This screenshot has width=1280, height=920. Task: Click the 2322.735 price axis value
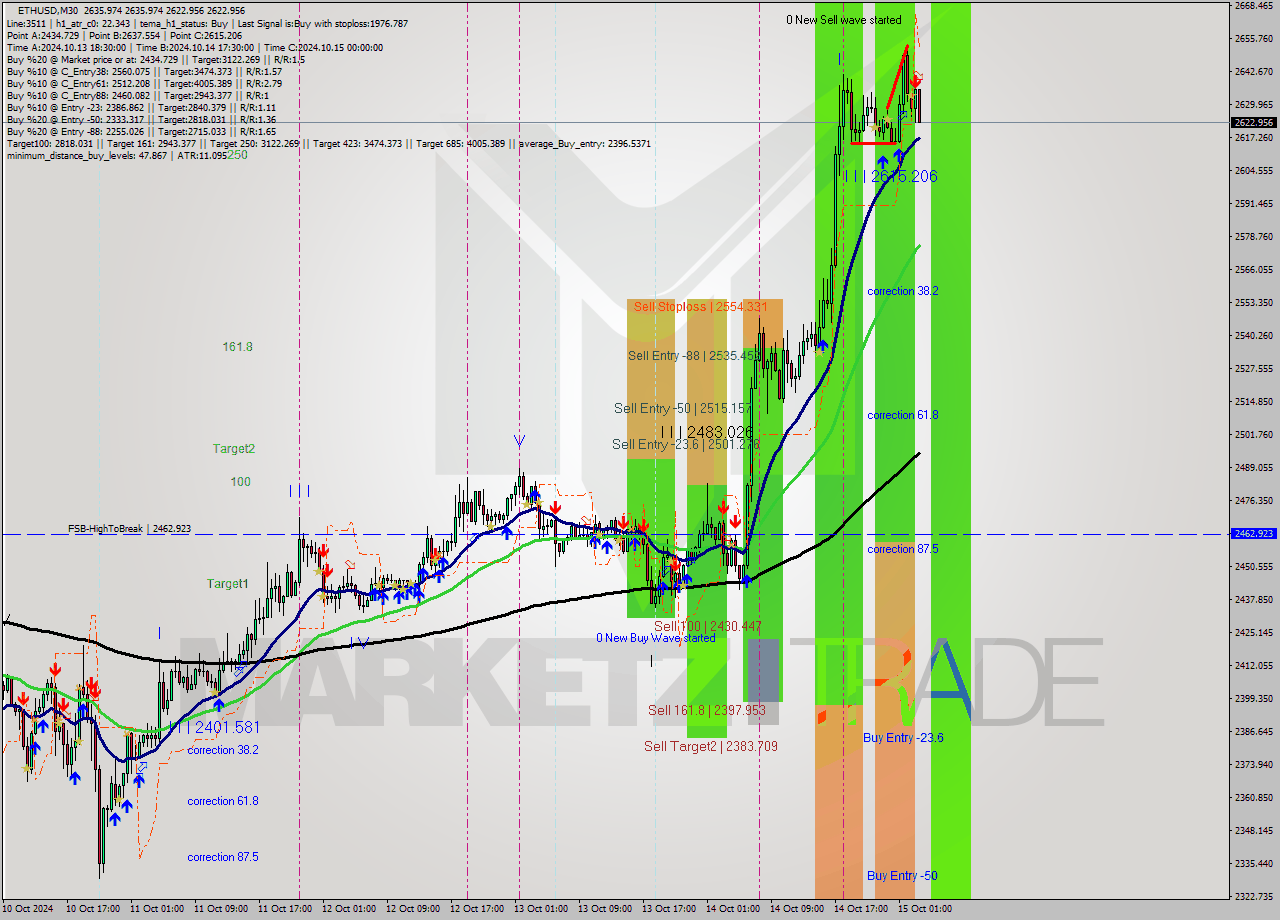[1253, 896]
